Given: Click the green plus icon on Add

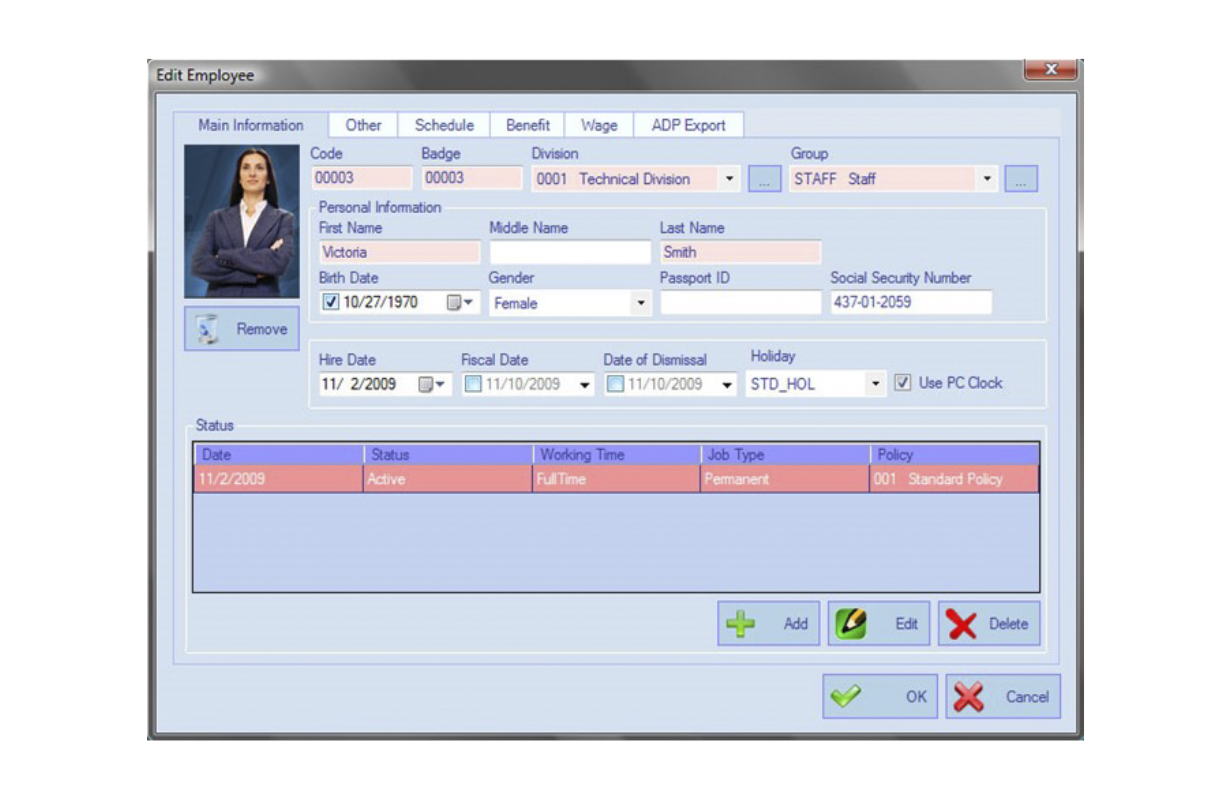Looking at the screenshot, I should [x=741, y=624].
